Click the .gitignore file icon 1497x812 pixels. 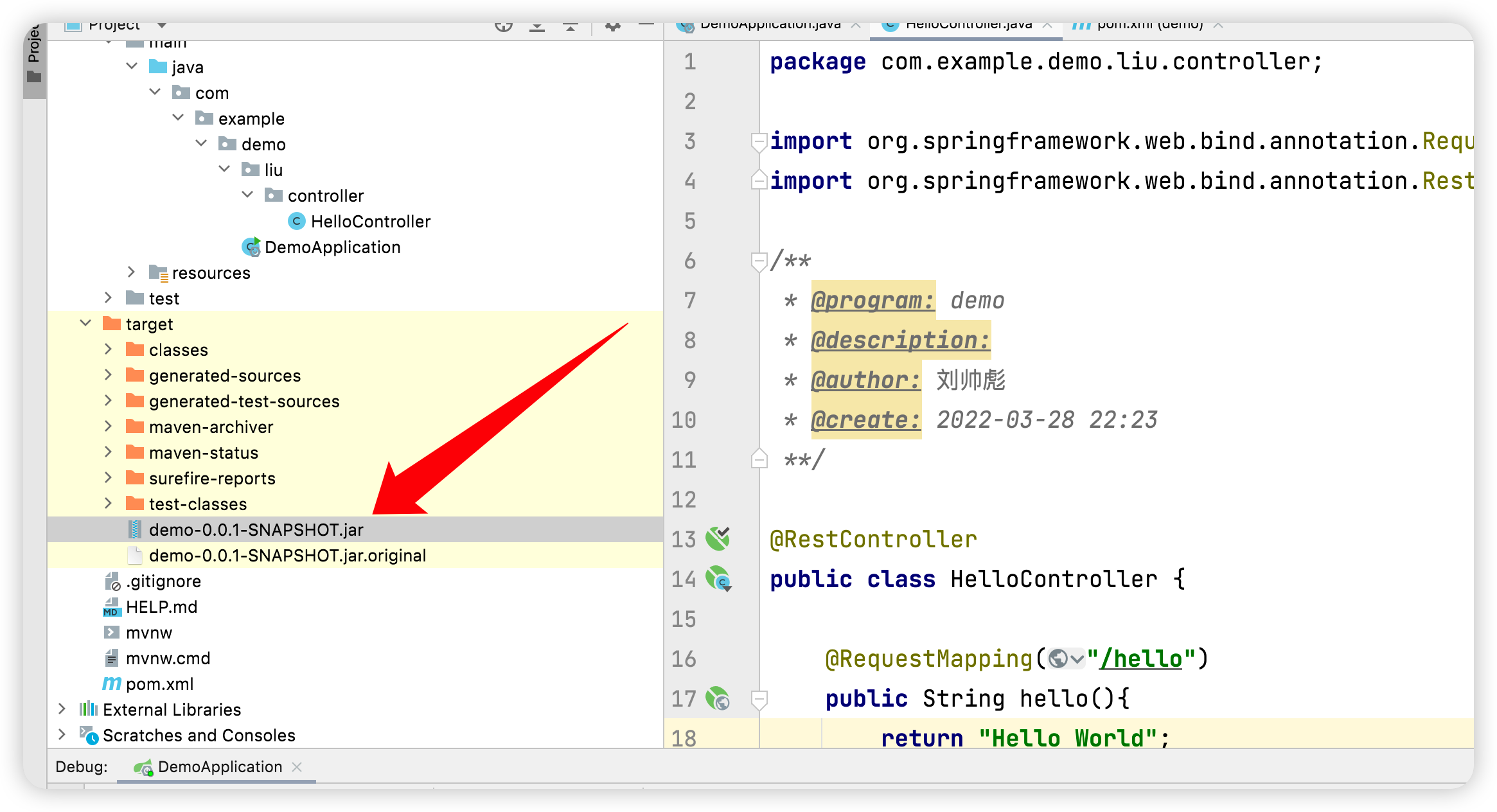[x=112, y=581]
